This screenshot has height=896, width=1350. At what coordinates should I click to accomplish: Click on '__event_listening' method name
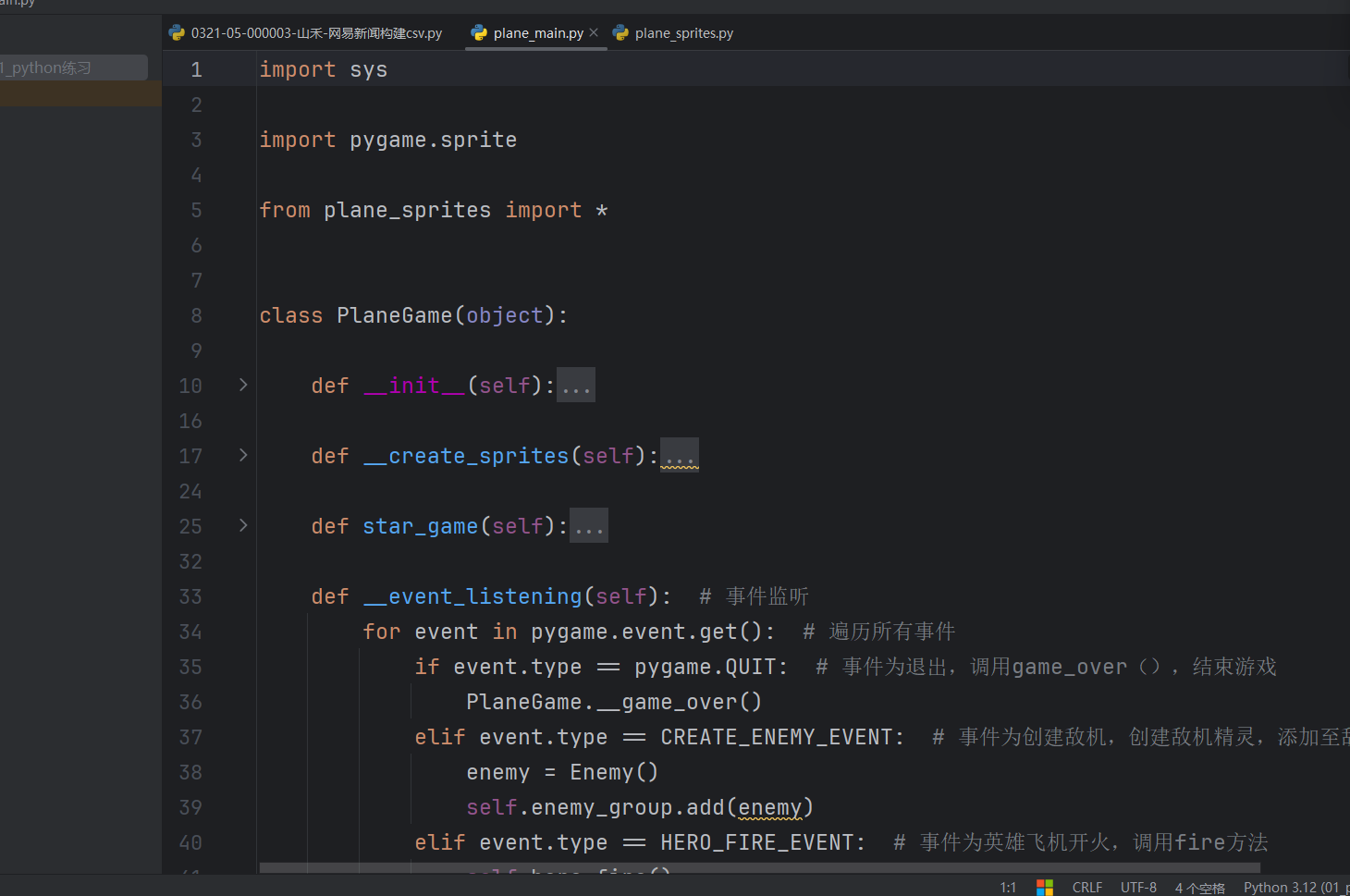click(472, 596)
